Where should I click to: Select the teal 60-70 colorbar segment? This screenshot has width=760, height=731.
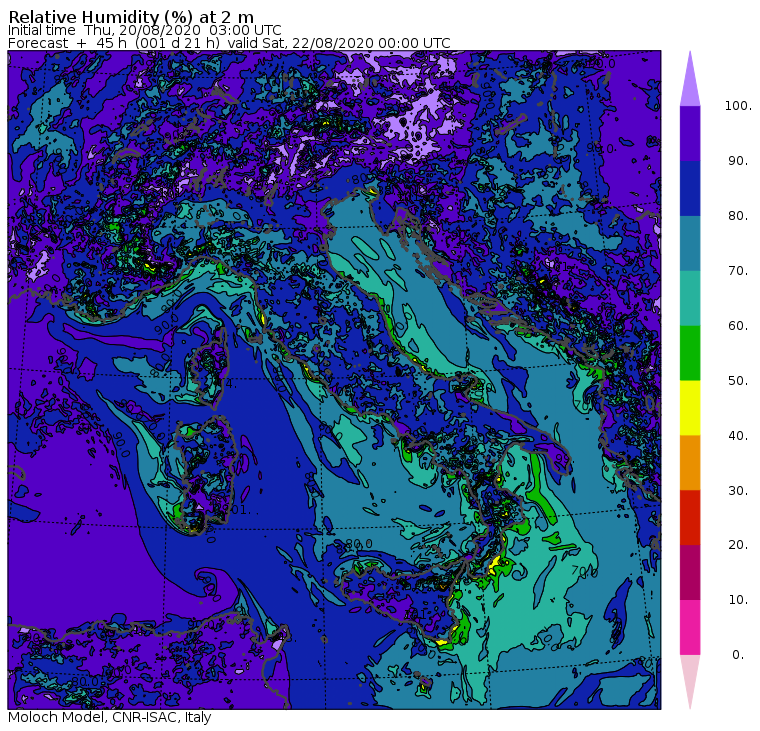690,298
